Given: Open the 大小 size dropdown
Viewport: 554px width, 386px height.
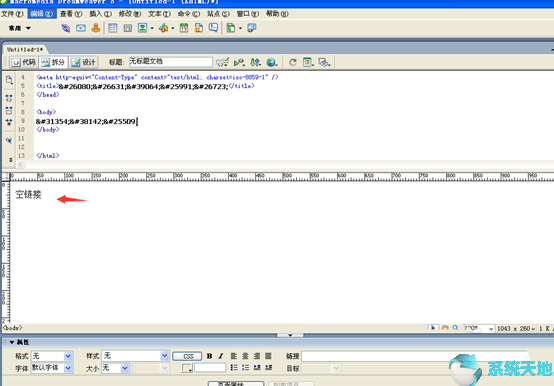Looking at the screenshot, I should tap(125, 368).
